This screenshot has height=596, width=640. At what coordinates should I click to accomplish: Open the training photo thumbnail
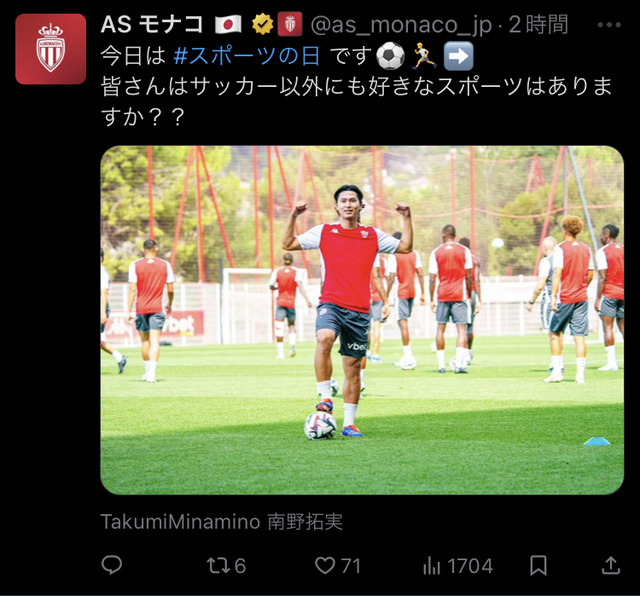click(x=362, y=320)
